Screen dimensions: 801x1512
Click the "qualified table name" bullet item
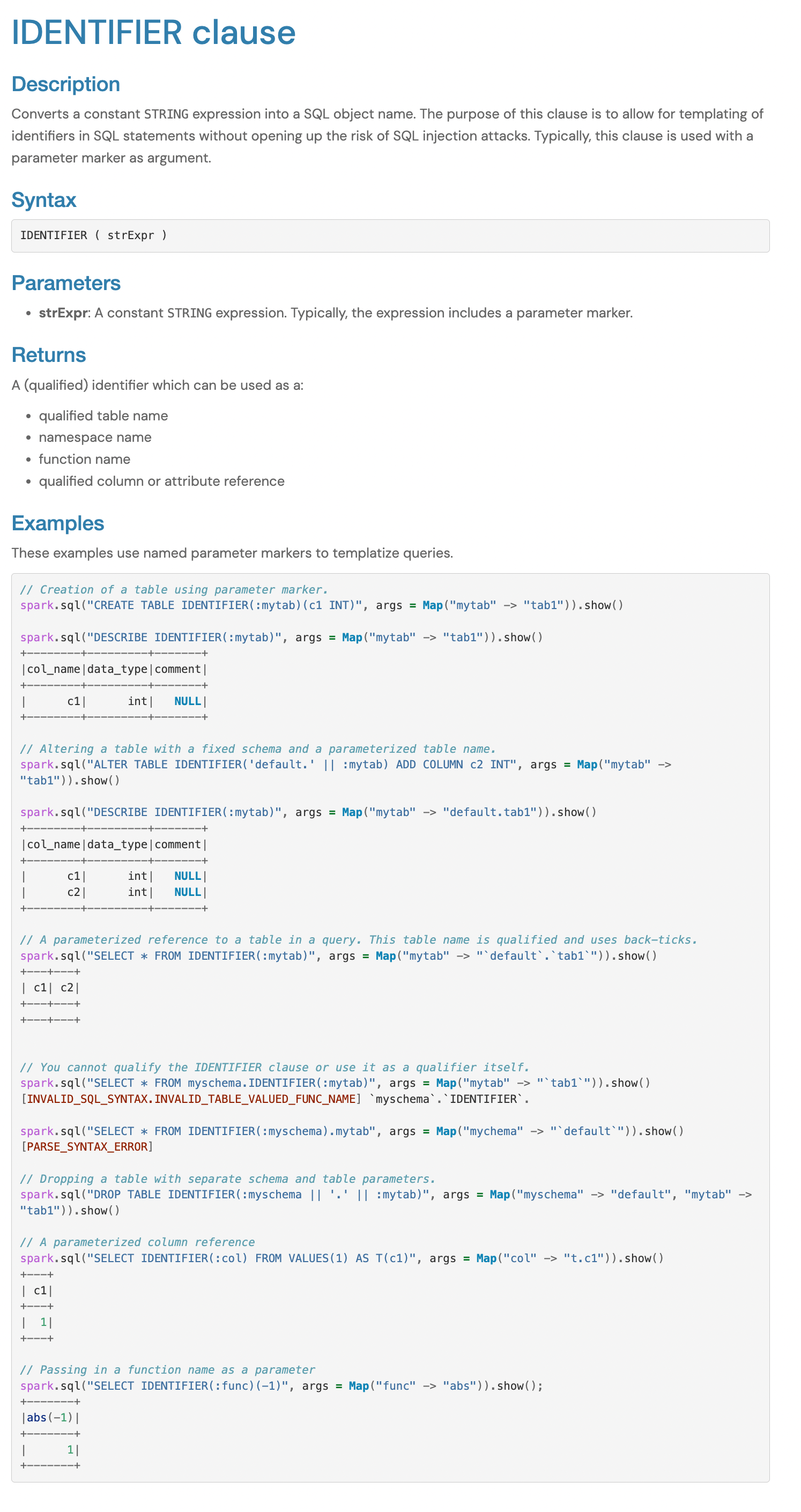click(x=103, y=416)
